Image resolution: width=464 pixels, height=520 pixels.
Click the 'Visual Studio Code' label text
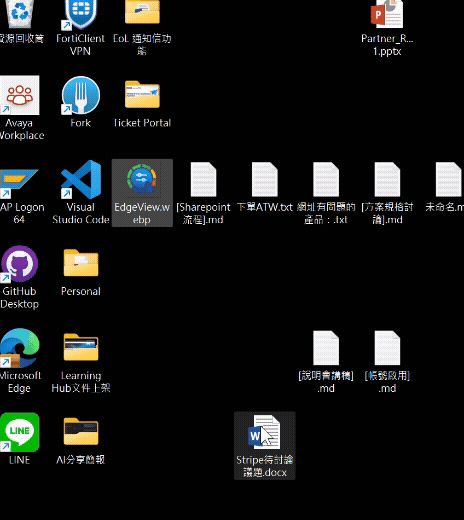pos(81,213)
